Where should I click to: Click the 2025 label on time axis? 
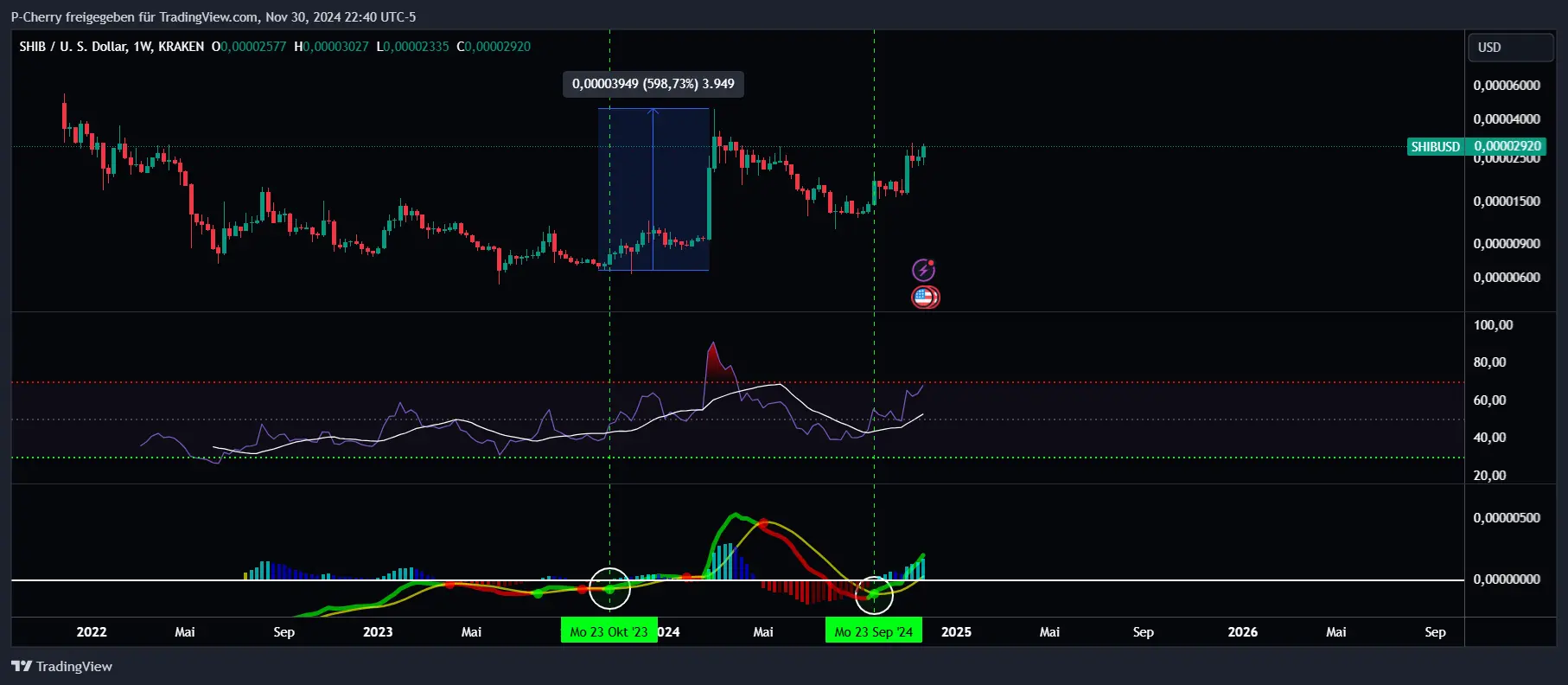[956, 632]
